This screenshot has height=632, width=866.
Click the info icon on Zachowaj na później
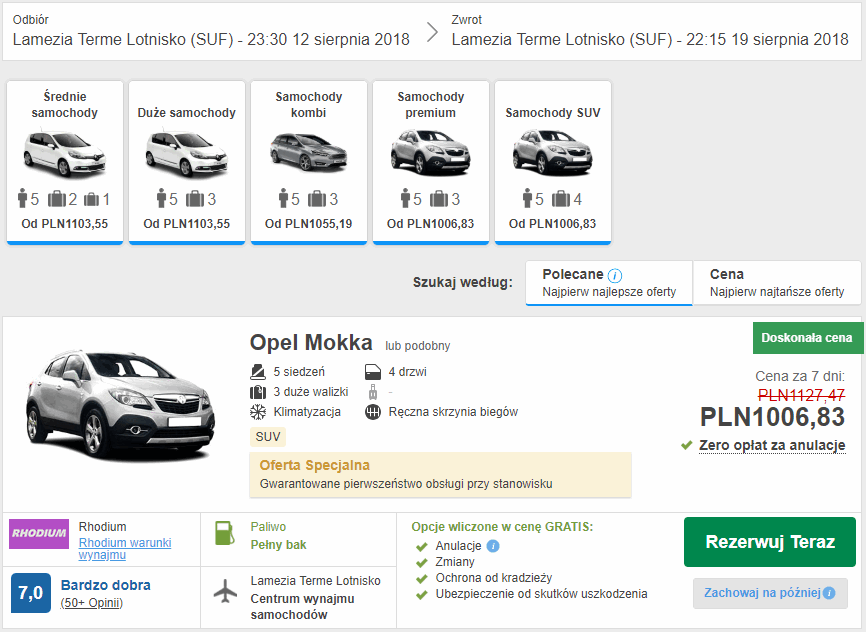(829, 594)
